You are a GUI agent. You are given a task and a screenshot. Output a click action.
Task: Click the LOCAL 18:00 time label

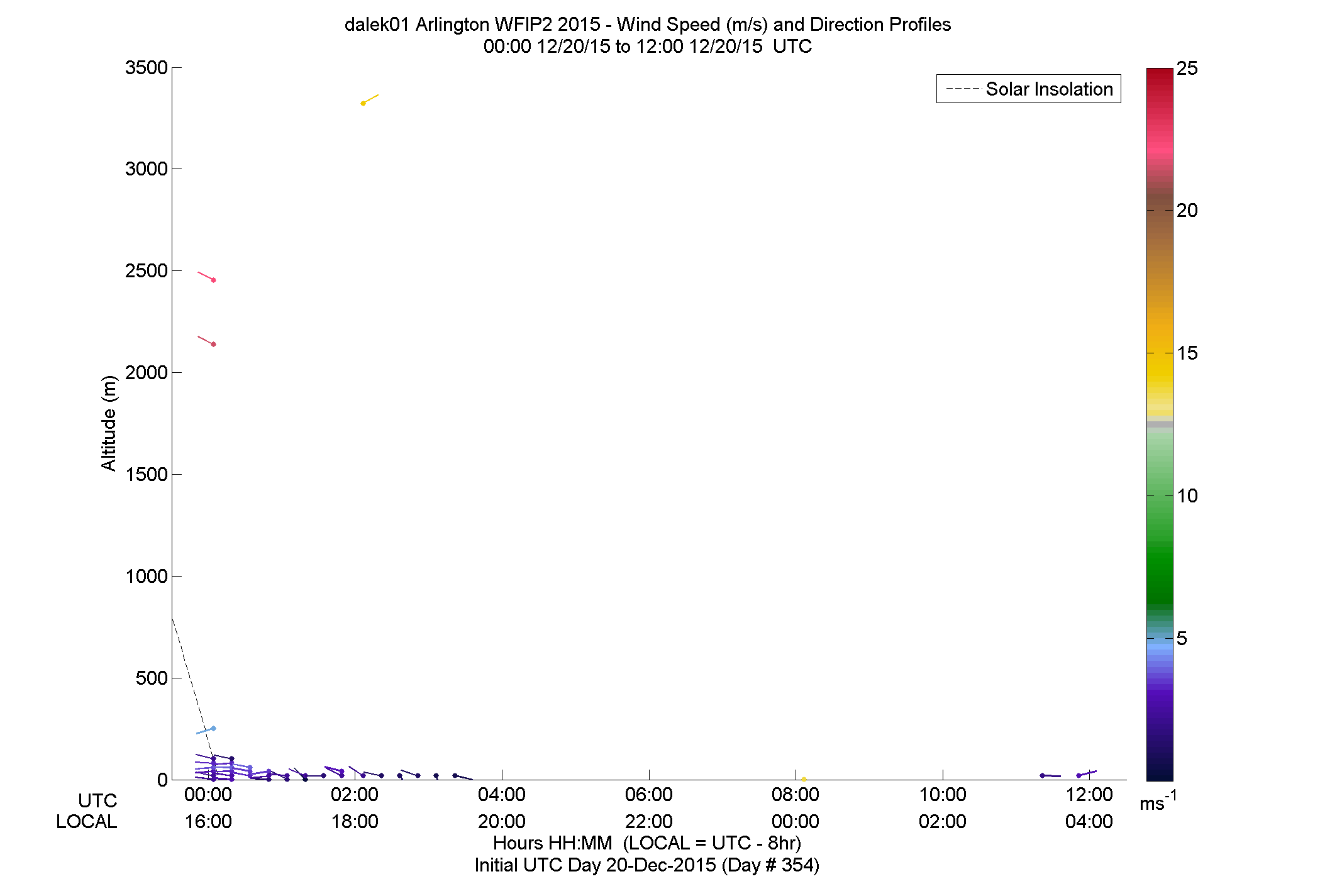point(355,822)
